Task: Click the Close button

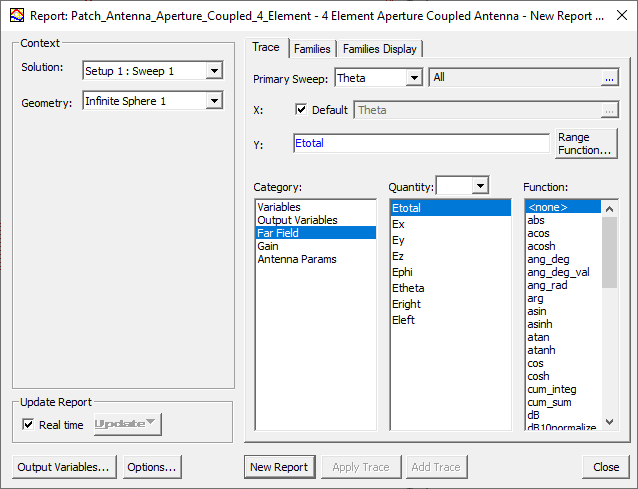Action: click(606, 467)
